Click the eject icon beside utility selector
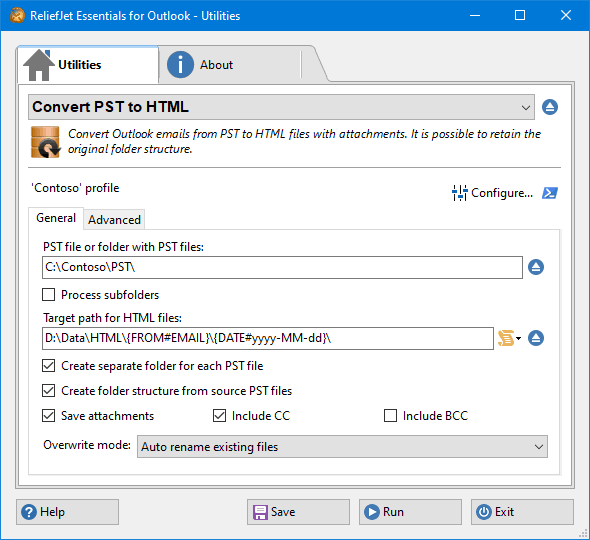 pyautogui.click(x=550, y=107)
